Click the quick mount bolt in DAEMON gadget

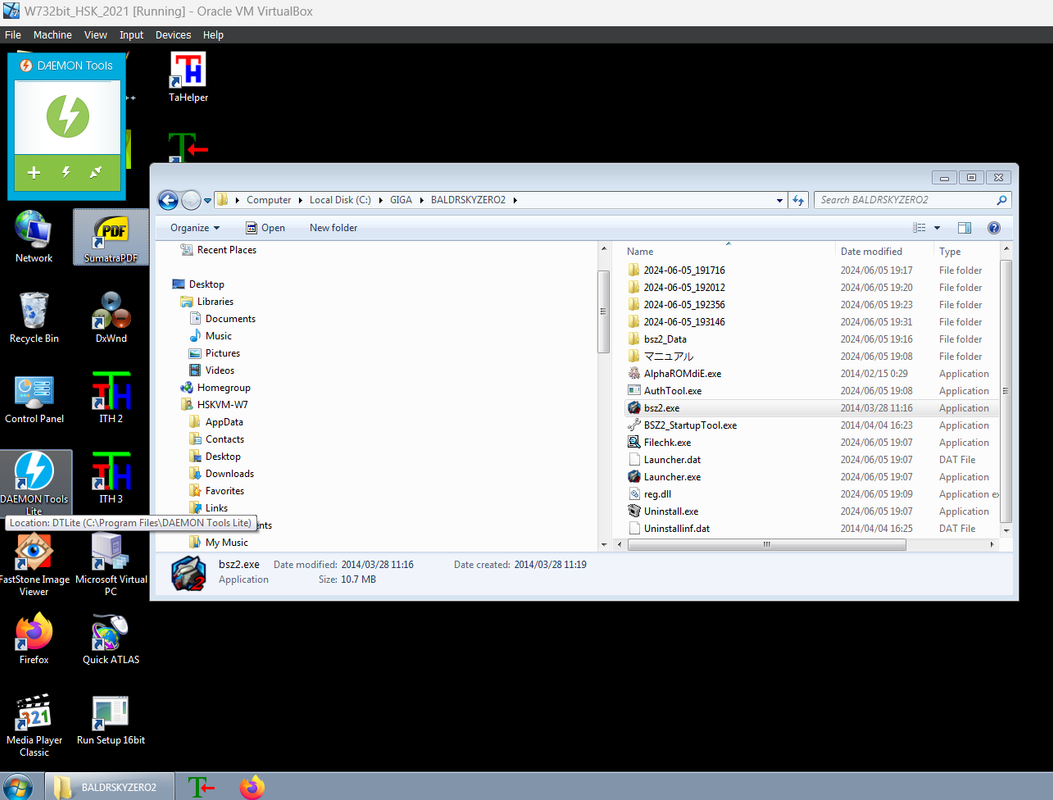coord(66,172)
